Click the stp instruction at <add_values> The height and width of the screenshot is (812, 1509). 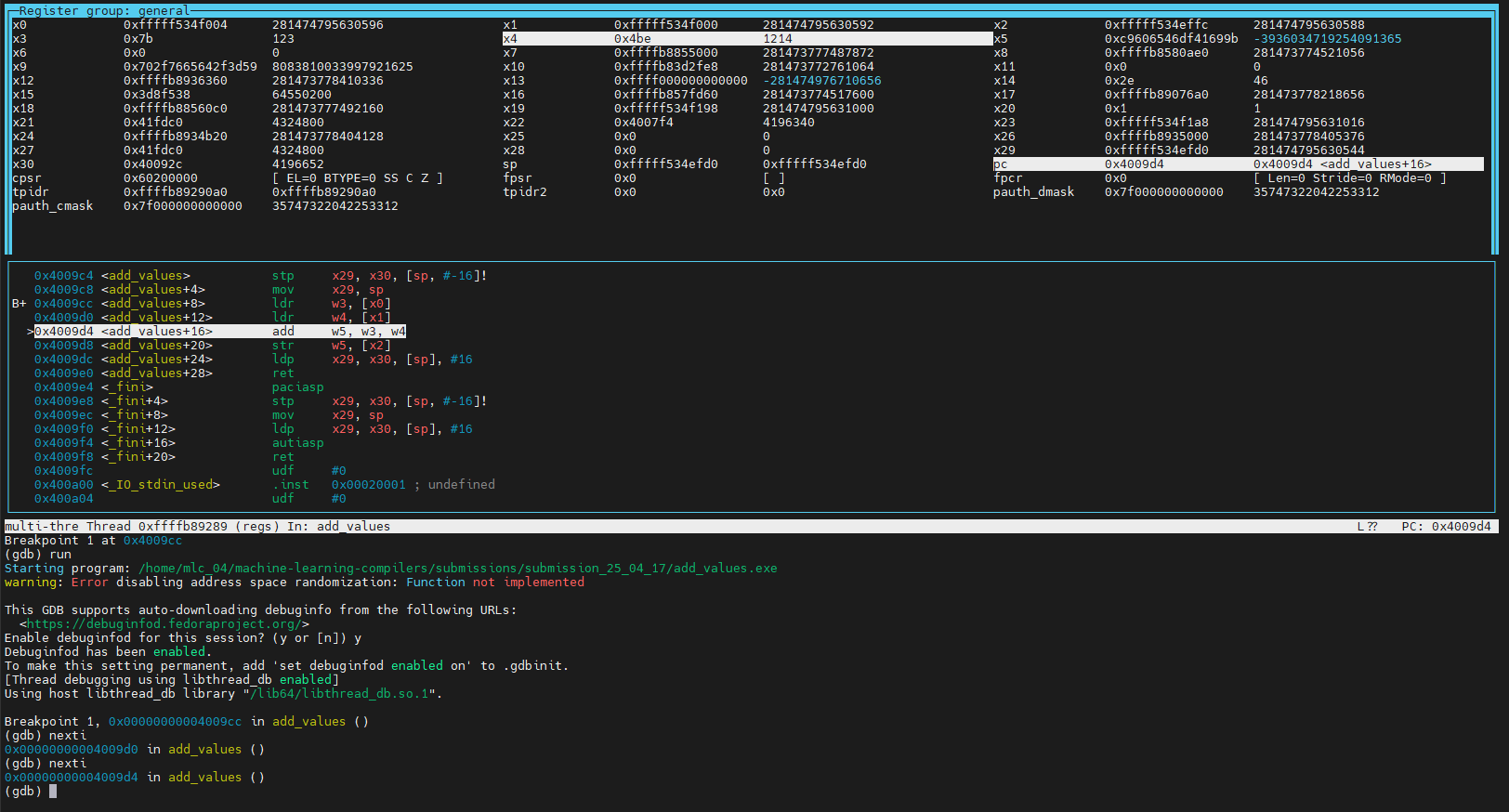pos(283,276)
